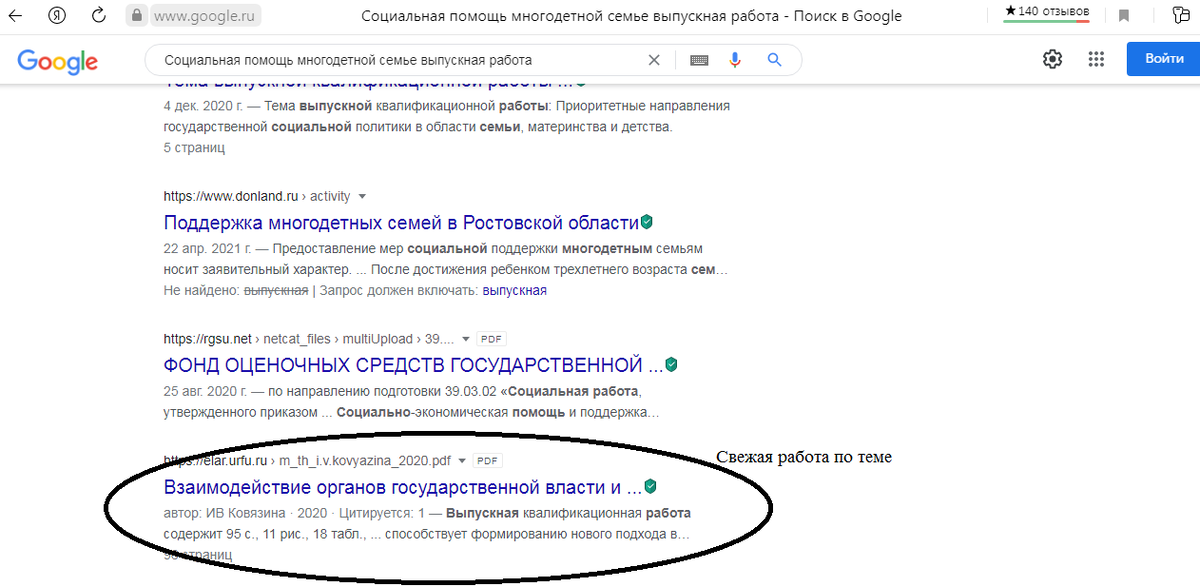Screen dimensions: 1200x587
Task: Reload the current search page
Action: click(x=97, y=15)
